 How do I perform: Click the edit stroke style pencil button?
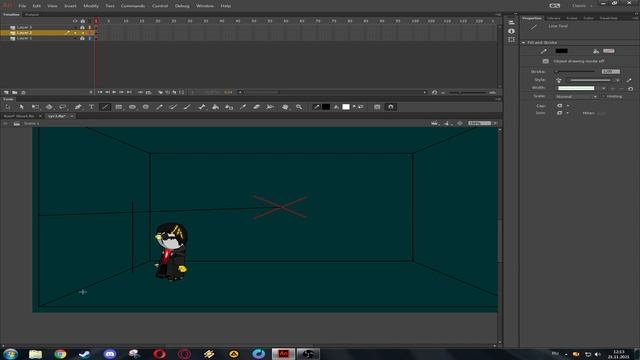[x=629, y=80]
